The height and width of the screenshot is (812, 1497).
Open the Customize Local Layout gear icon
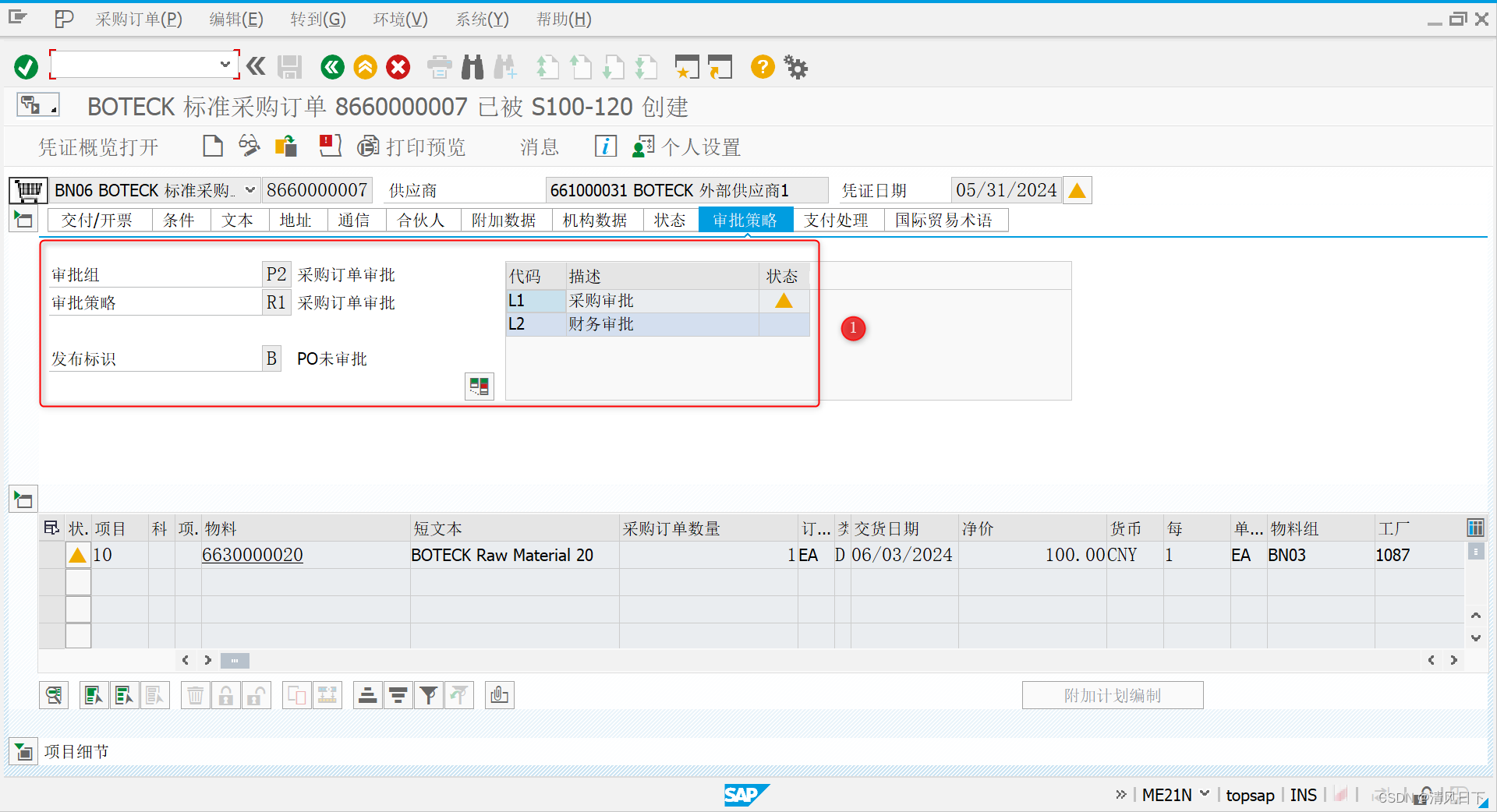(795, 67)
